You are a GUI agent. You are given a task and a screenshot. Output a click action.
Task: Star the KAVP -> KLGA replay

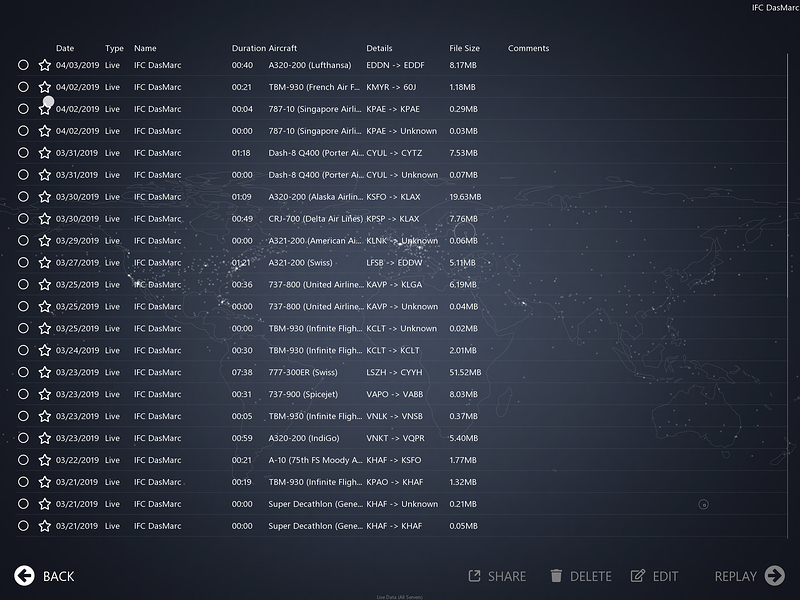(45, 285)
